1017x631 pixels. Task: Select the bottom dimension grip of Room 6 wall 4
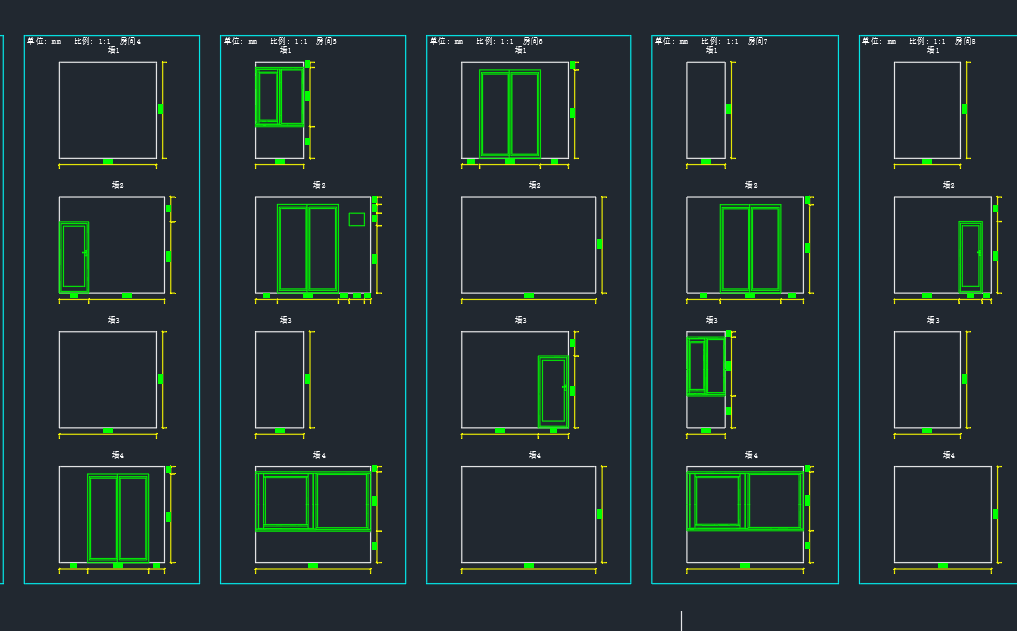[529, 566]
